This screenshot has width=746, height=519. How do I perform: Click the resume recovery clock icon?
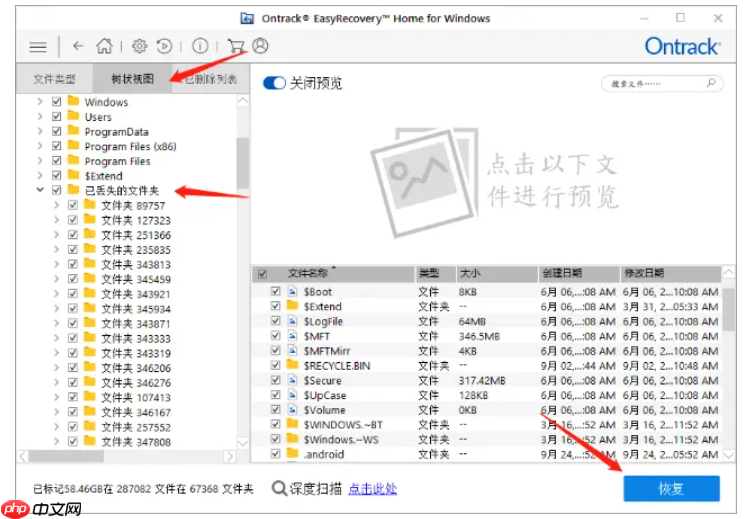coord(164,46)
